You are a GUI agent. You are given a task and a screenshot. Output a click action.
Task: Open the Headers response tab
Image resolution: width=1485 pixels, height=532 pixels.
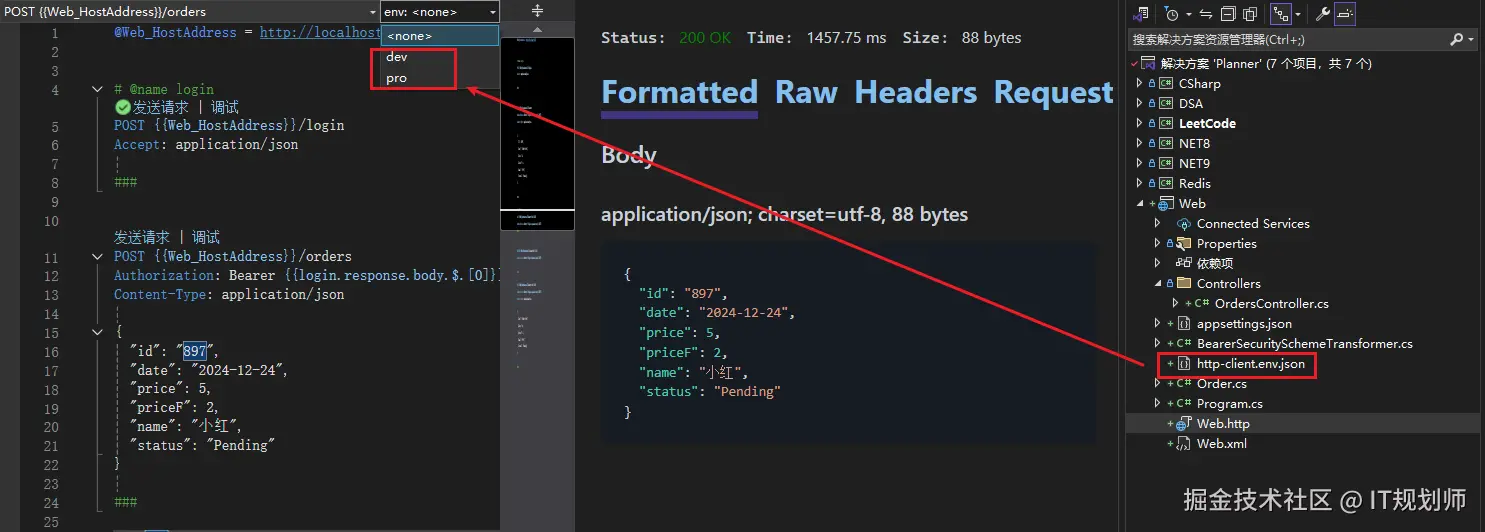point(915,93)
